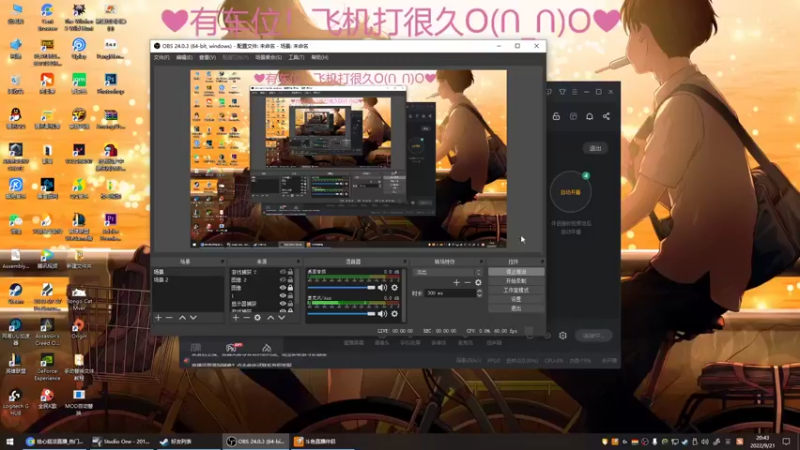This screenshot has width=800, height=450.
Task: Click the 停止推流 button
Action: pos(516,272)
